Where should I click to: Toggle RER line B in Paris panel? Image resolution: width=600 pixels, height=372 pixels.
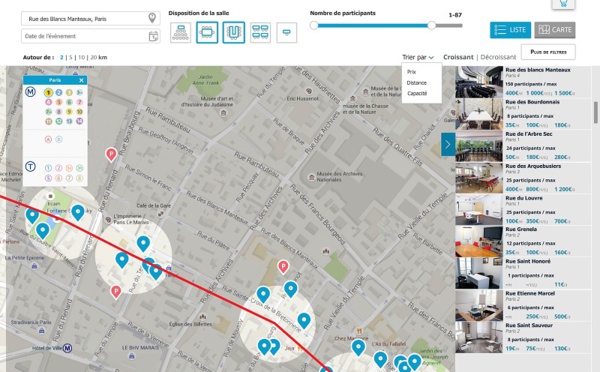pyautogui.click(x=59, y=139)
